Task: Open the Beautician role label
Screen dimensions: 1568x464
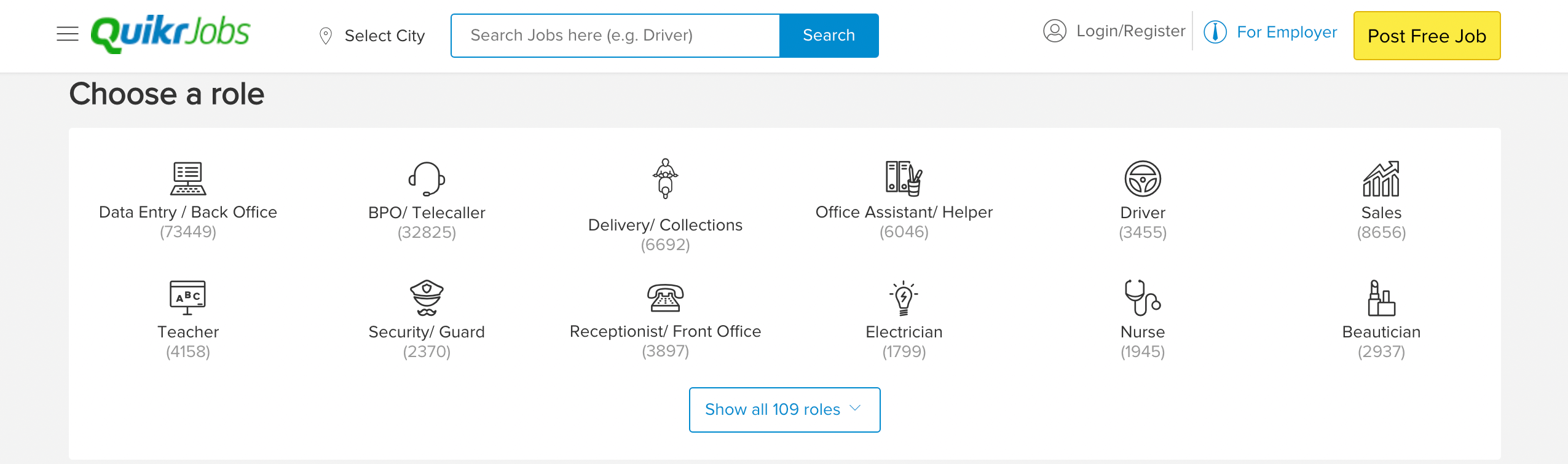Action: coord(1381,332)
